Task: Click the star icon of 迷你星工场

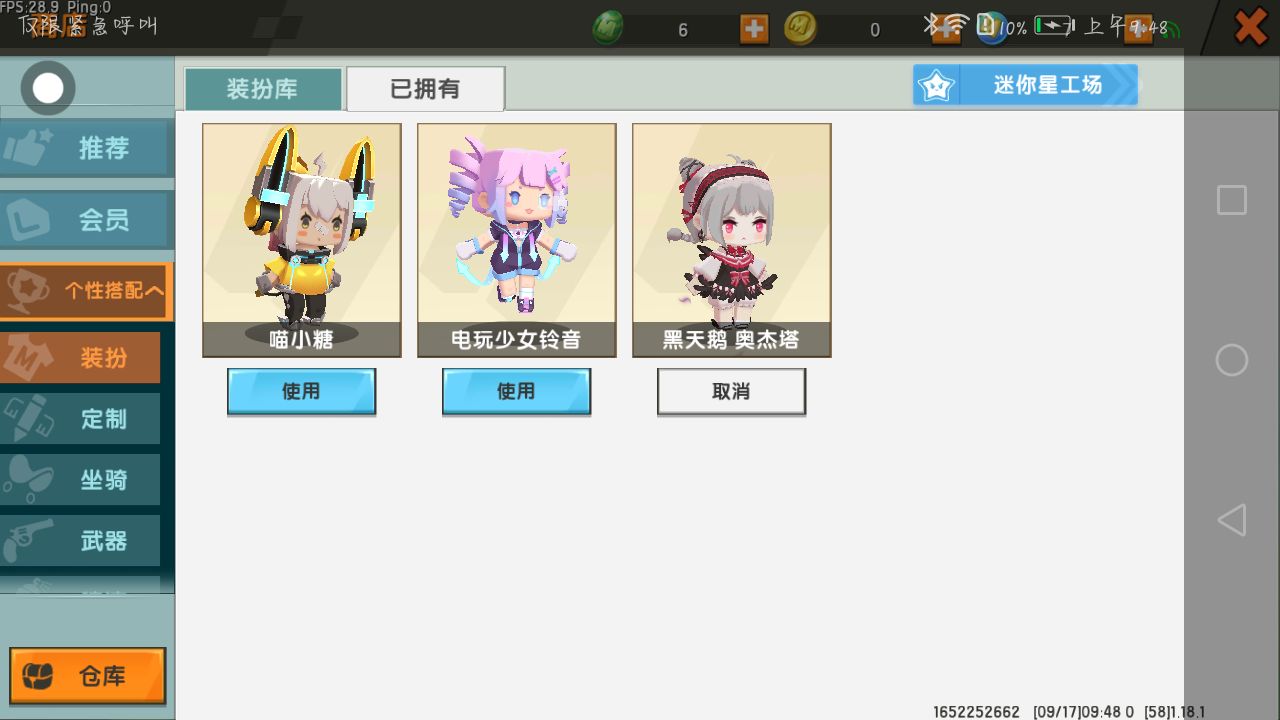Action: 937,86
